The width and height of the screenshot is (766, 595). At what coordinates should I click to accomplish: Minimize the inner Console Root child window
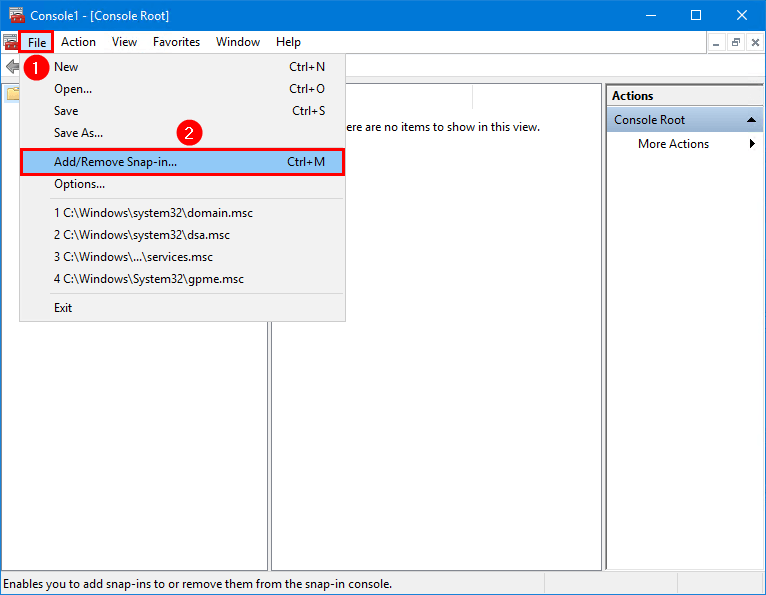[x=716, y=43]
